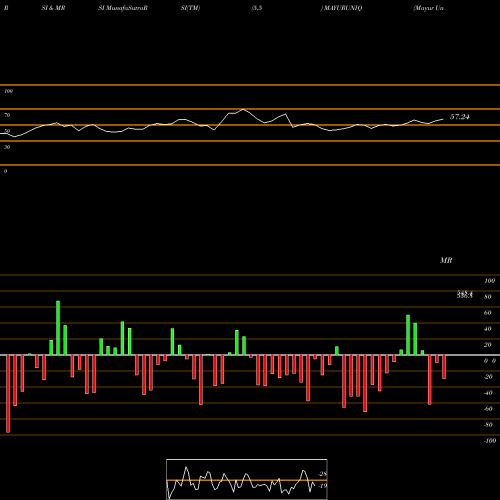Click the MR panel title label
Screen dimensions: 500x500
tap(446, 260)
